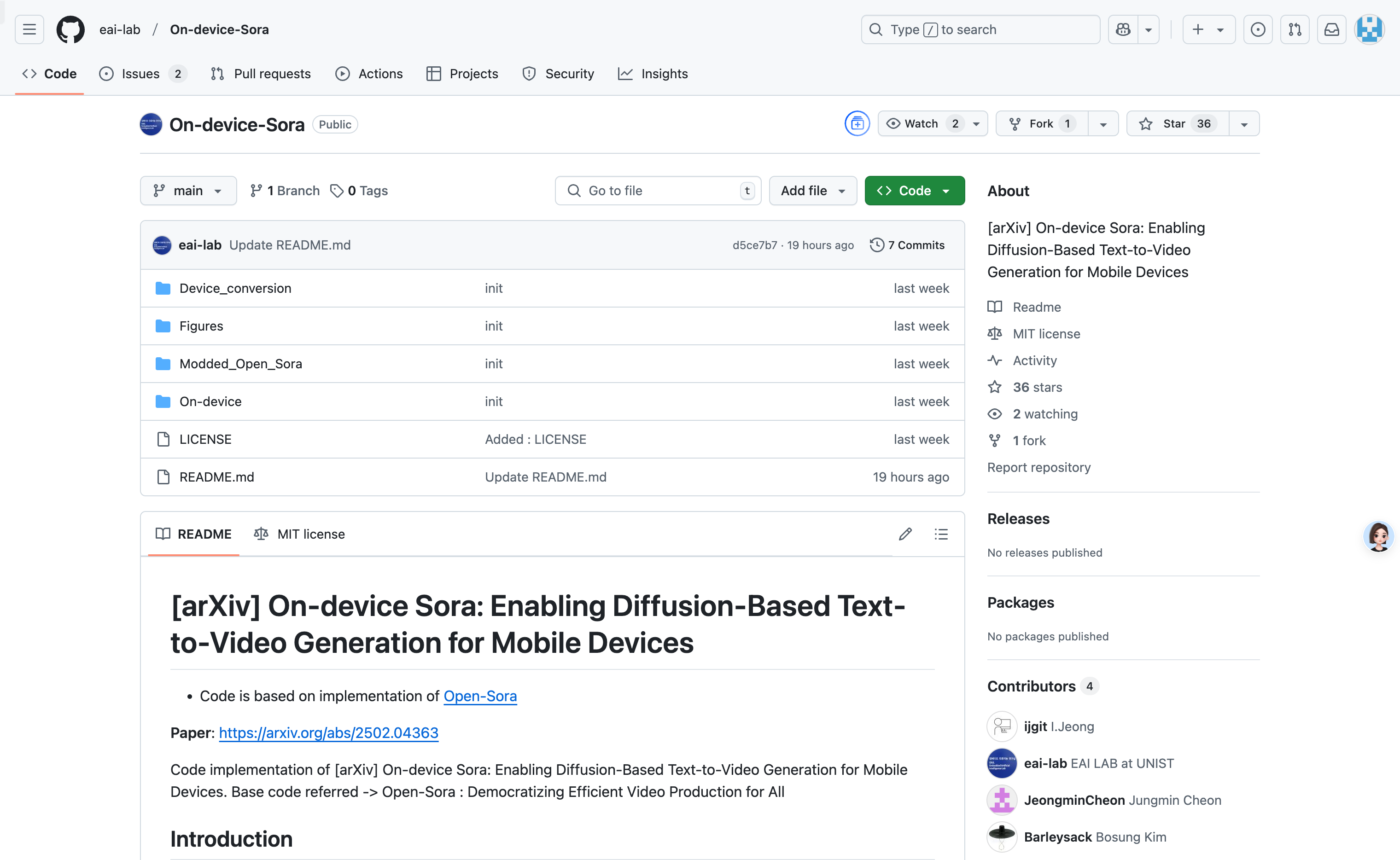
Task: Expand the Star lists dropdown
Action: pos(1244,123)
